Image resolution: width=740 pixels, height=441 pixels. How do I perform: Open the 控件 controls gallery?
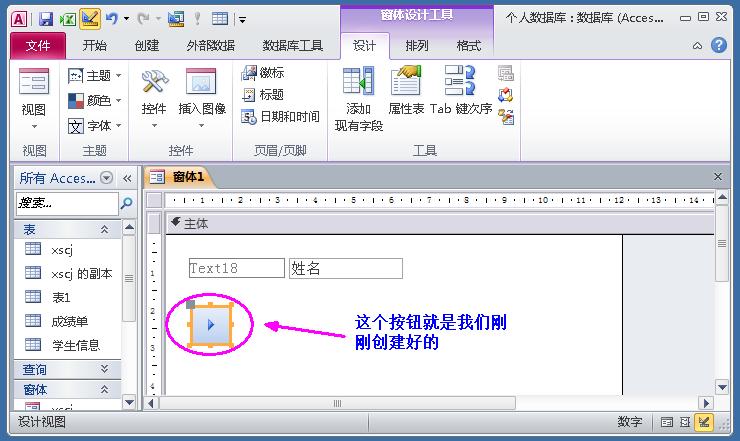(x=154, y=98)
